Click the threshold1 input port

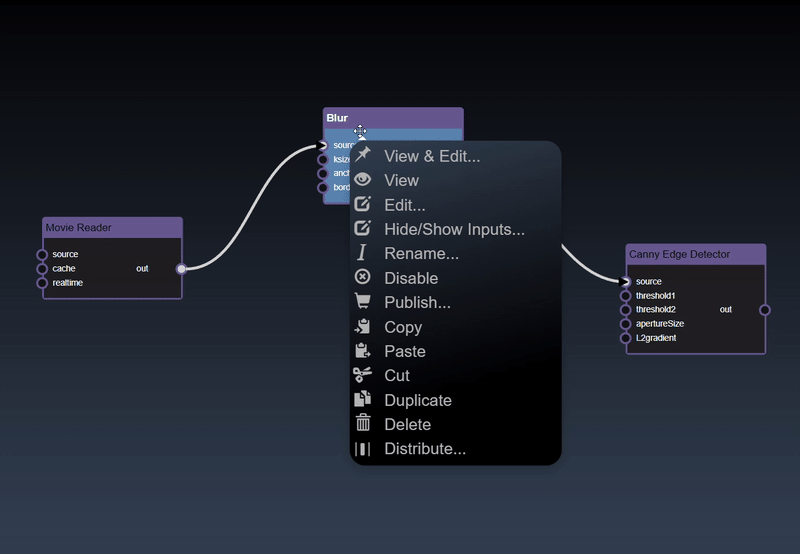pyautogui.click(x=626, y=296)
